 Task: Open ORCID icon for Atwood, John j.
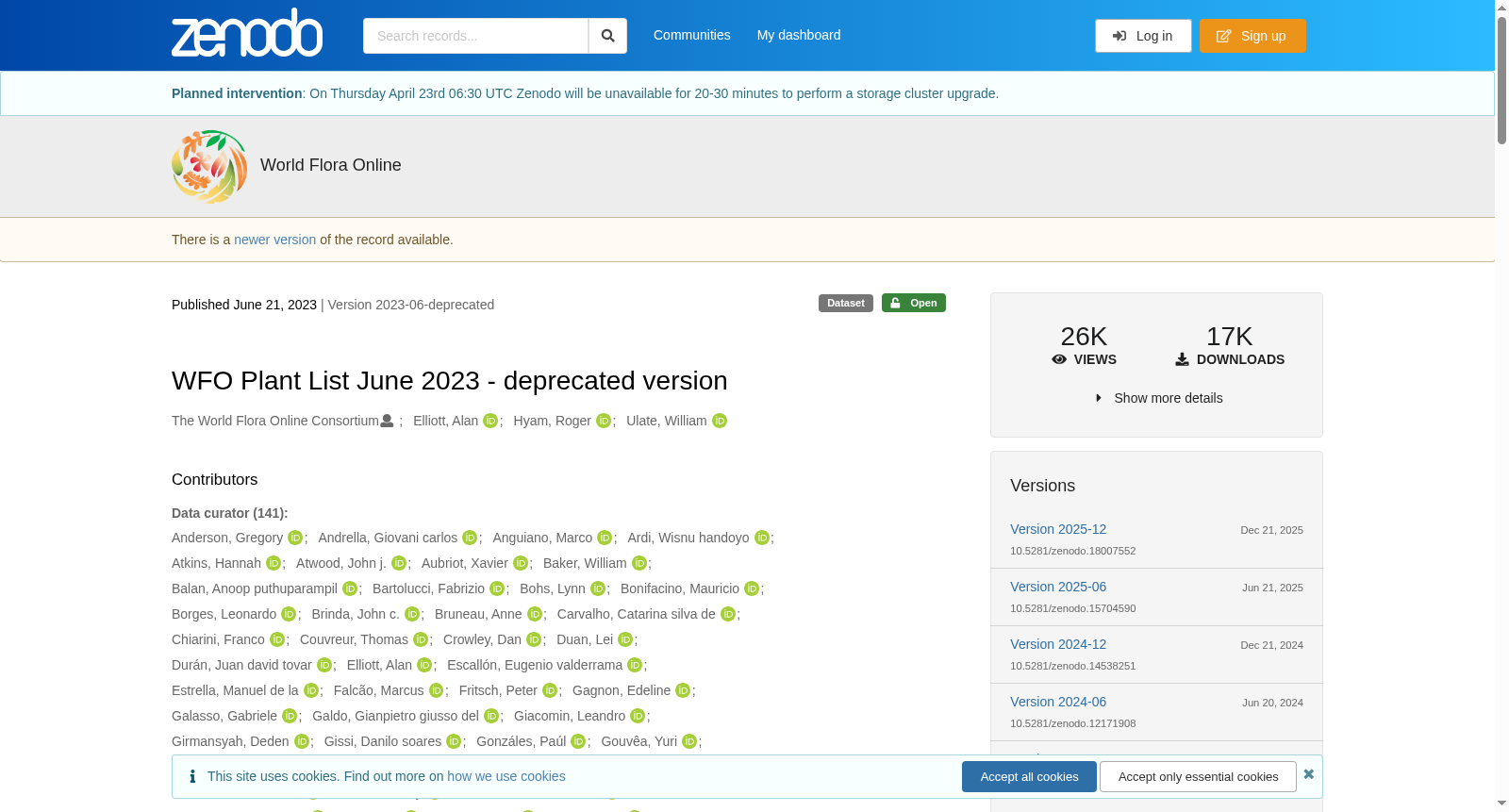coord(399,563)
